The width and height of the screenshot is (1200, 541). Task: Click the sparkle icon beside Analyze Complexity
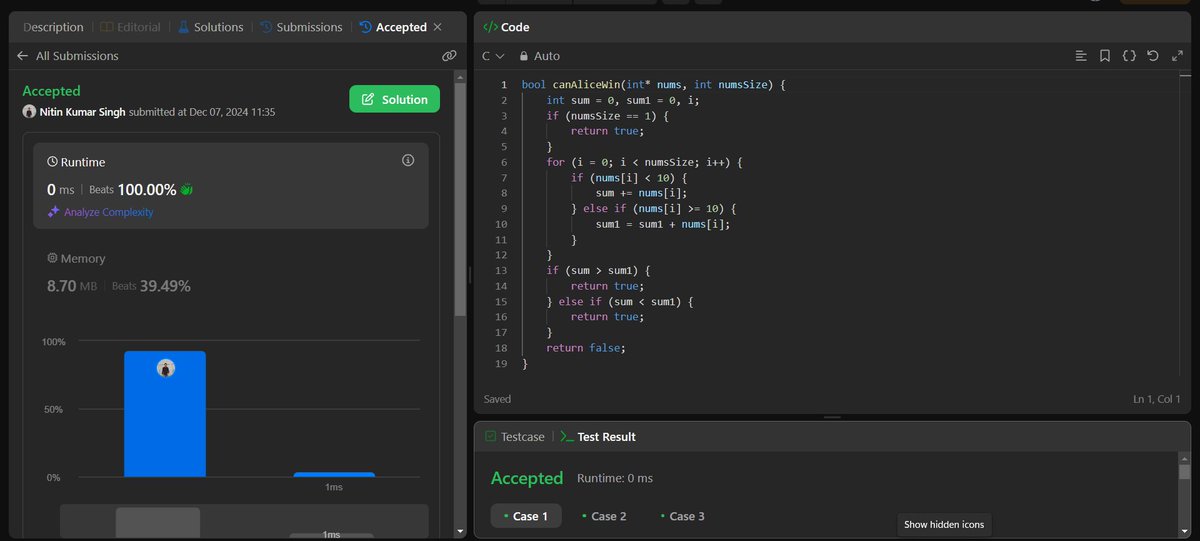(x=54, y=212)
